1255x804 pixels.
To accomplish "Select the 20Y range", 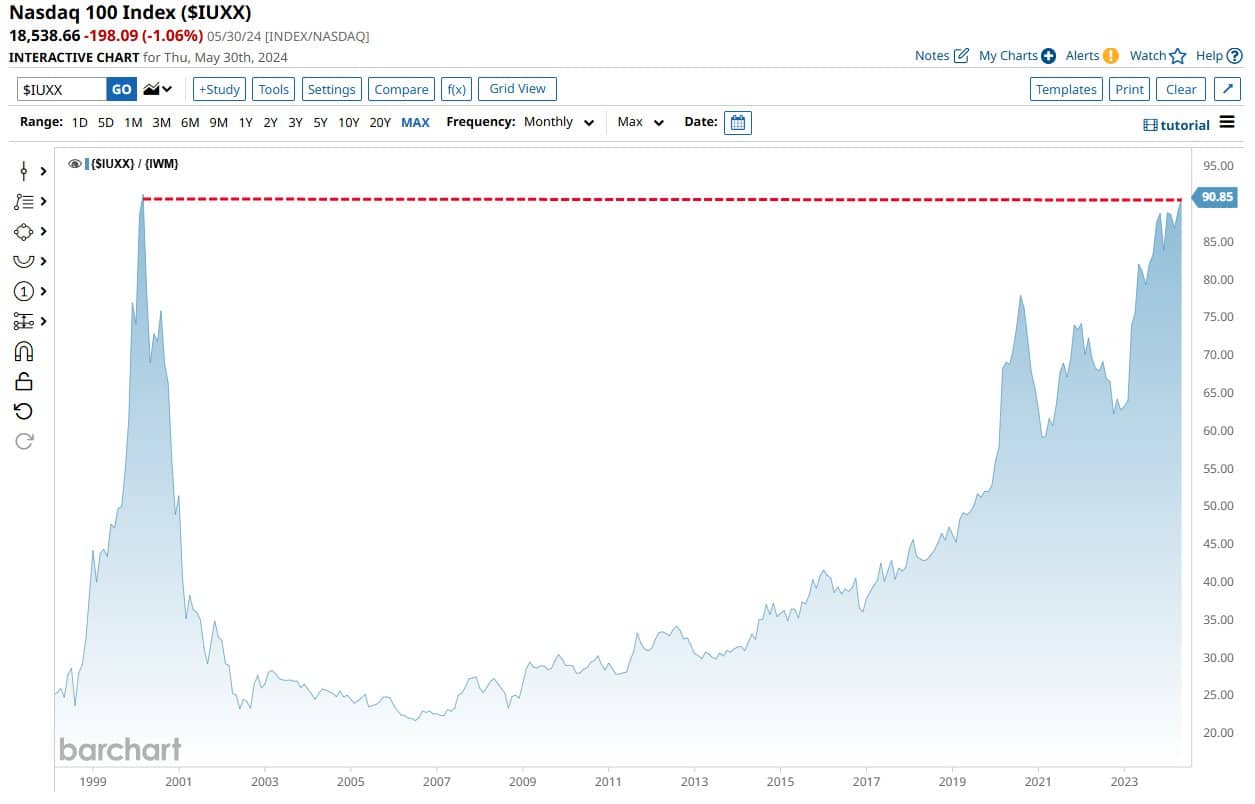I will [380, 122].
